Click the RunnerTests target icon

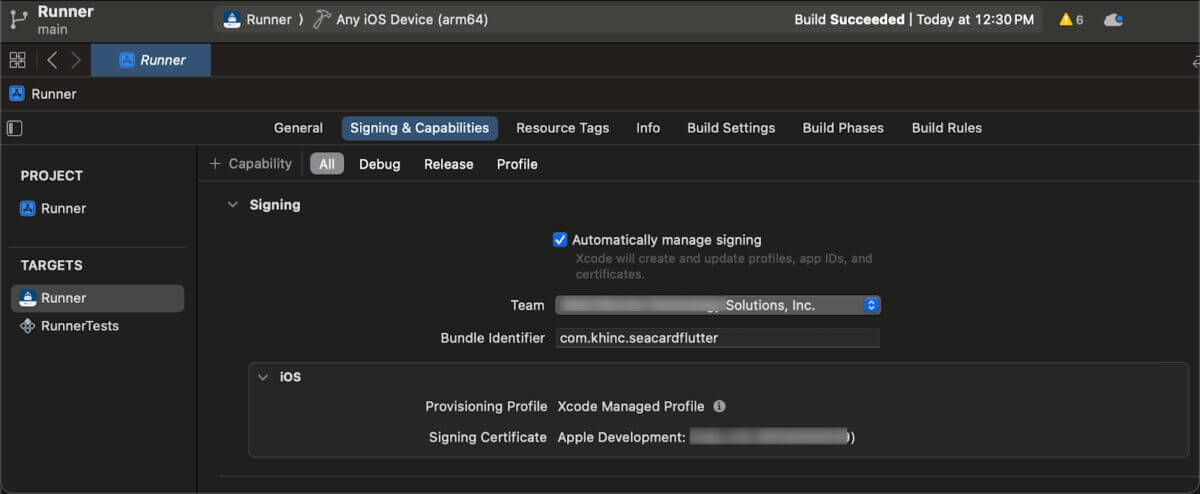point(28,326)
